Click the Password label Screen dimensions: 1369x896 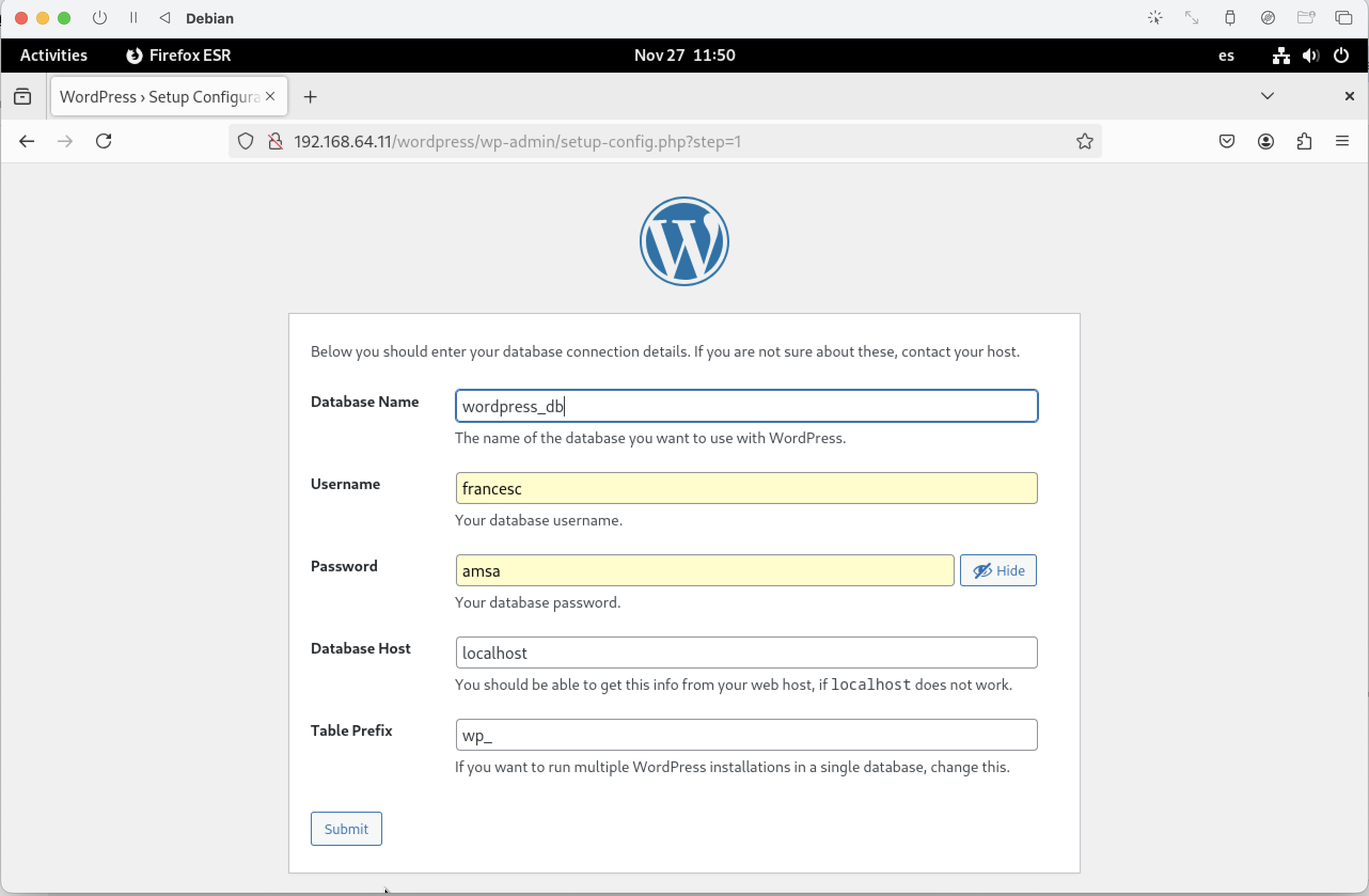click(x=344, y=566)
